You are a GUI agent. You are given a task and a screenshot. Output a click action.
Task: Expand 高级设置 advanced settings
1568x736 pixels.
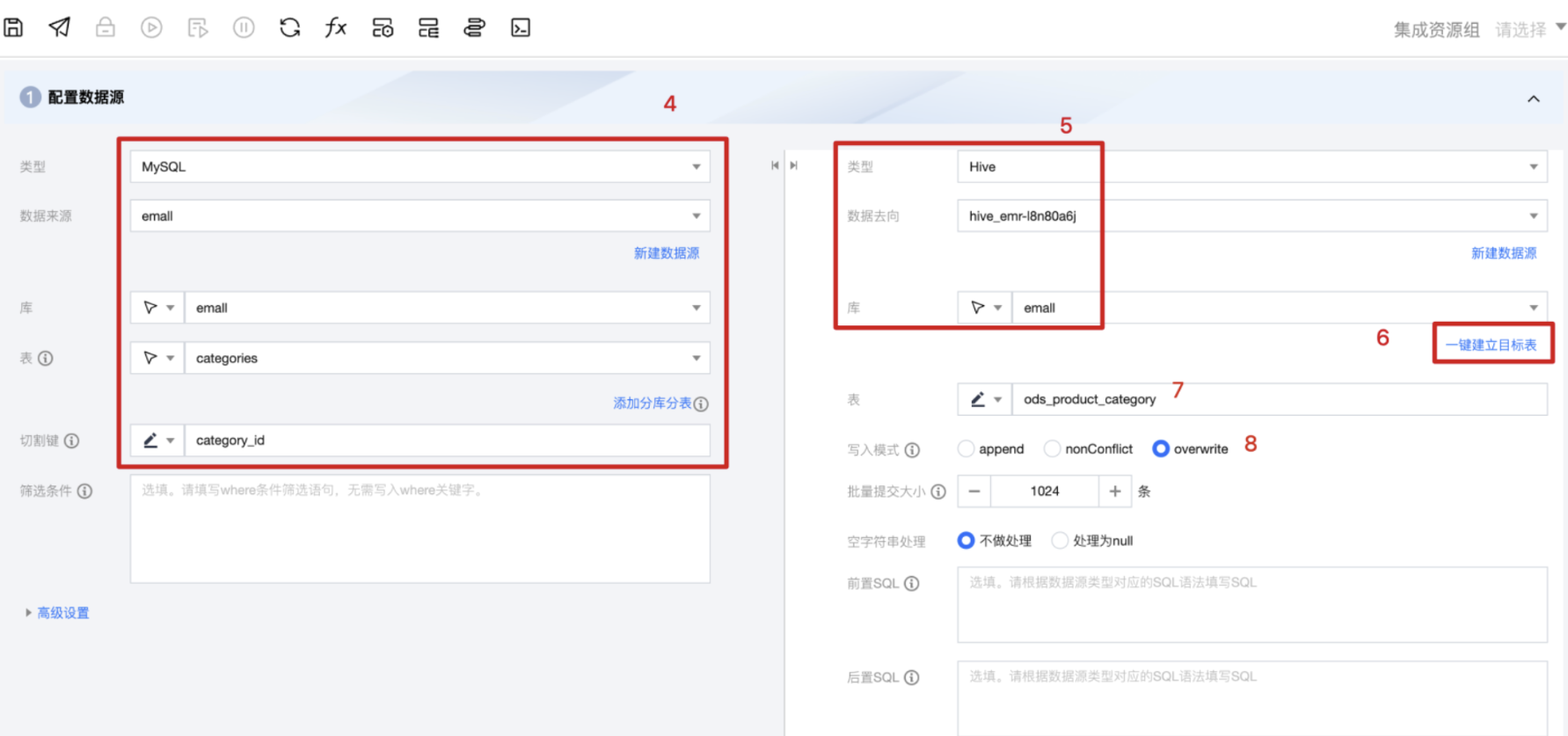(x=62, y=613)
